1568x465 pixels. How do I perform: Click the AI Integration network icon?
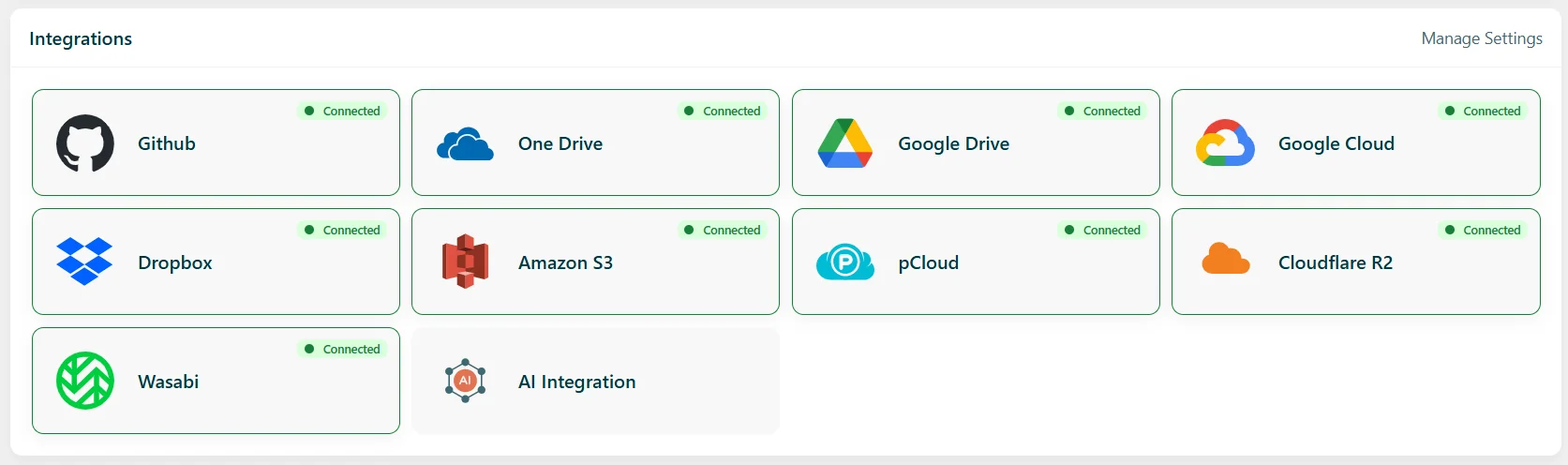tap(465, 381)
